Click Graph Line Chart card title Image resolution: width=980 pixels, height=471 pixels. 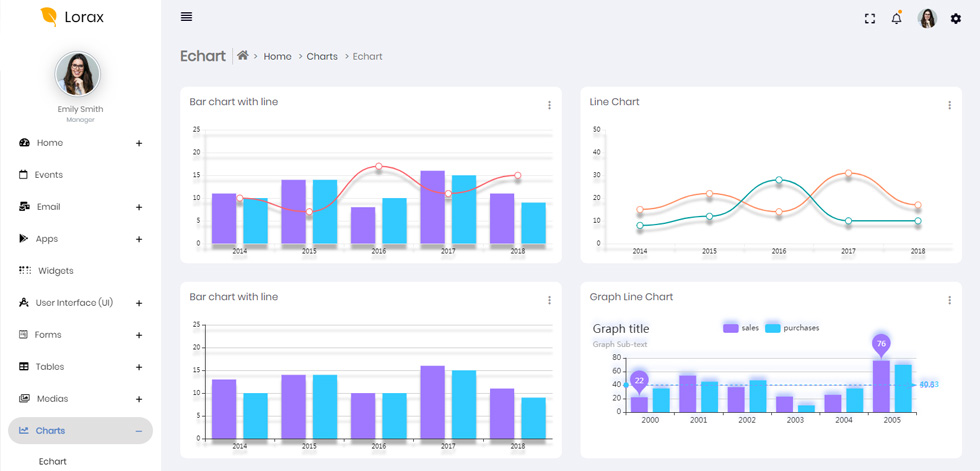click(x=631, y=297)
